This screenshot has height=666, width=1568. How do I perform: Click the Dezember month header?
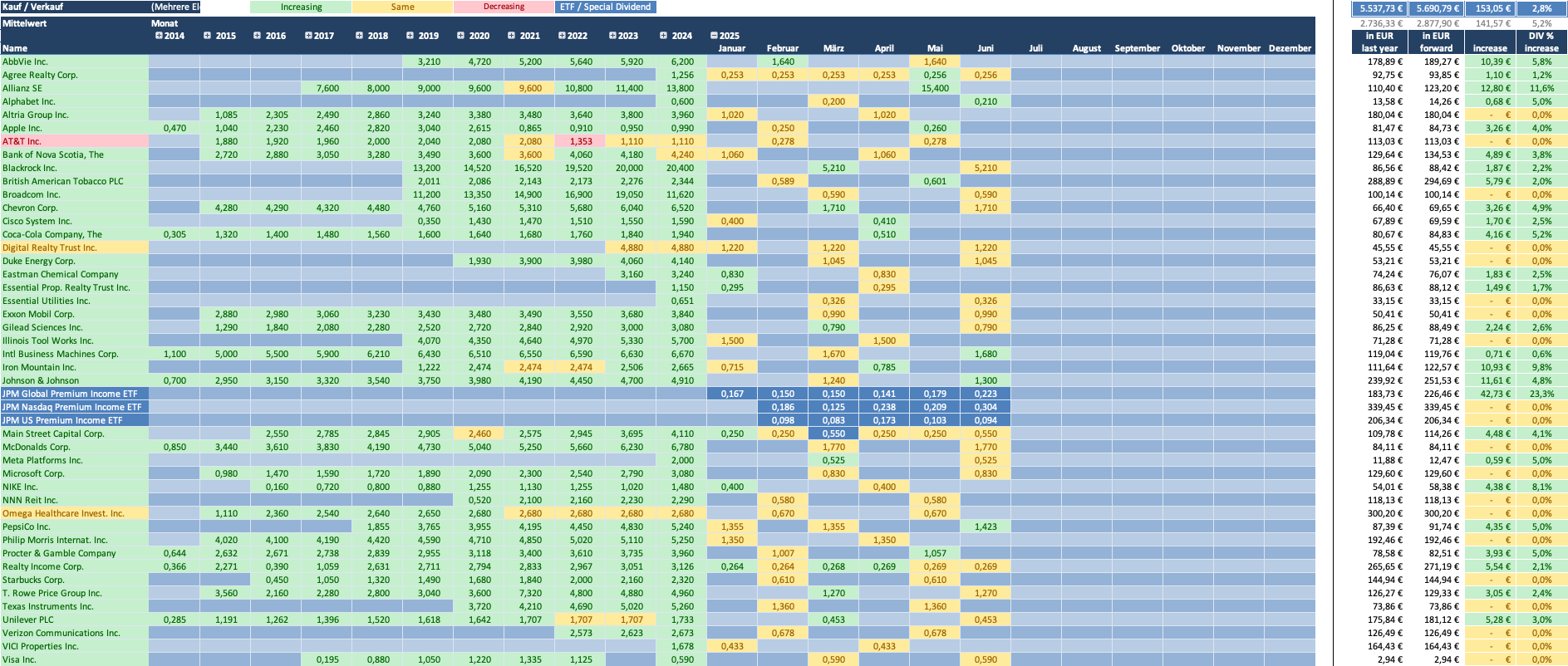point(1290,48)
